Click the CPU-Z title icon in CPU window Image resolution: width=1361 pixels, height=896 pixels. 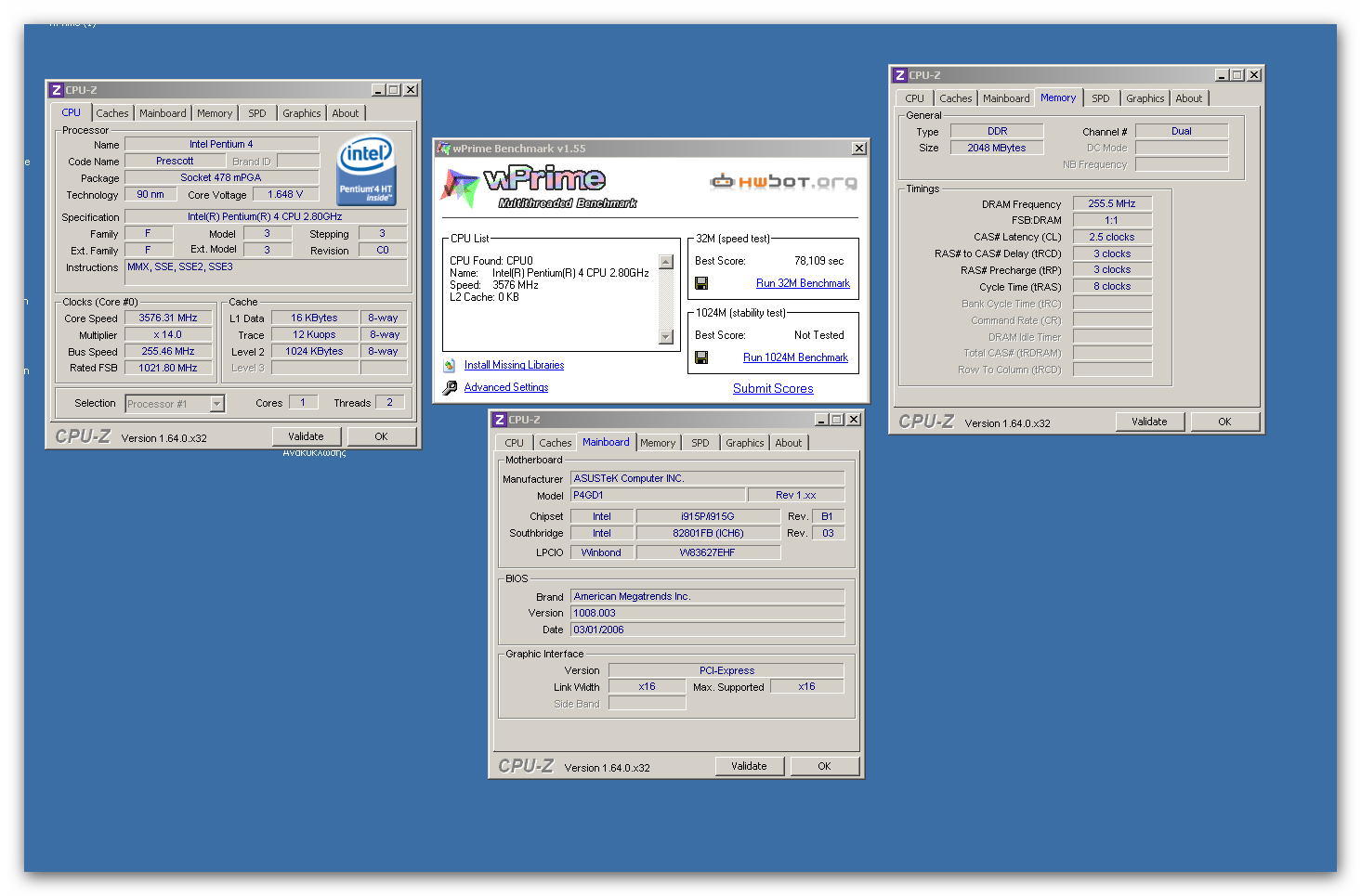(x=57, y=90)
